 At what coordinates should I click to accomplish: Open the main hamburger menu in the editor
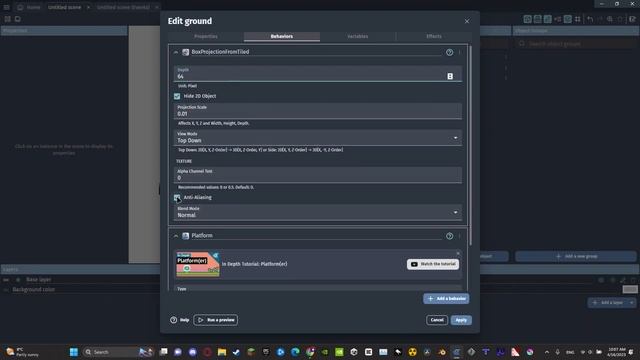(7, 7)
